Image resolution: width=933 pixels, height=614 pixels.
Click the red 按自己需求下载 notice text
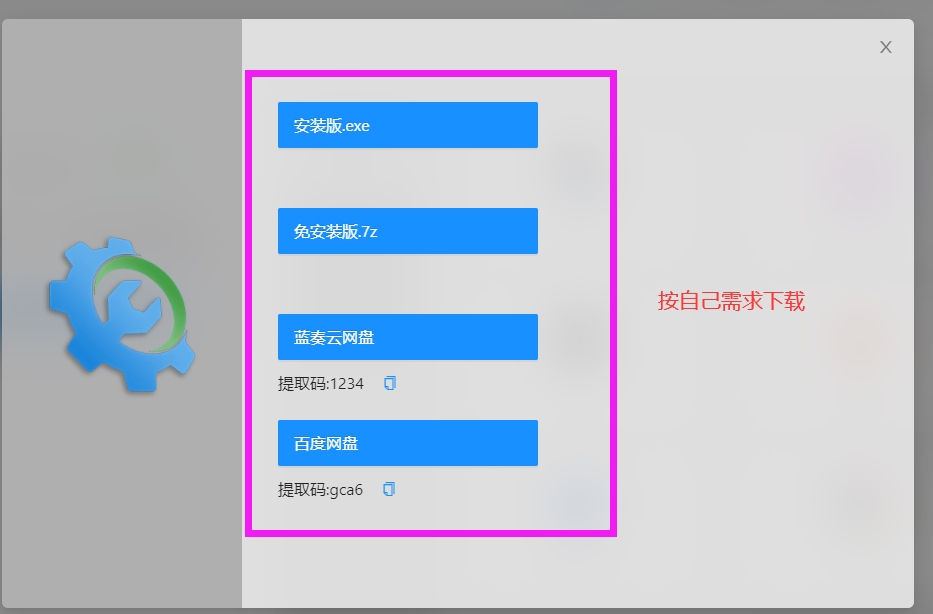[x=731, y=301]
